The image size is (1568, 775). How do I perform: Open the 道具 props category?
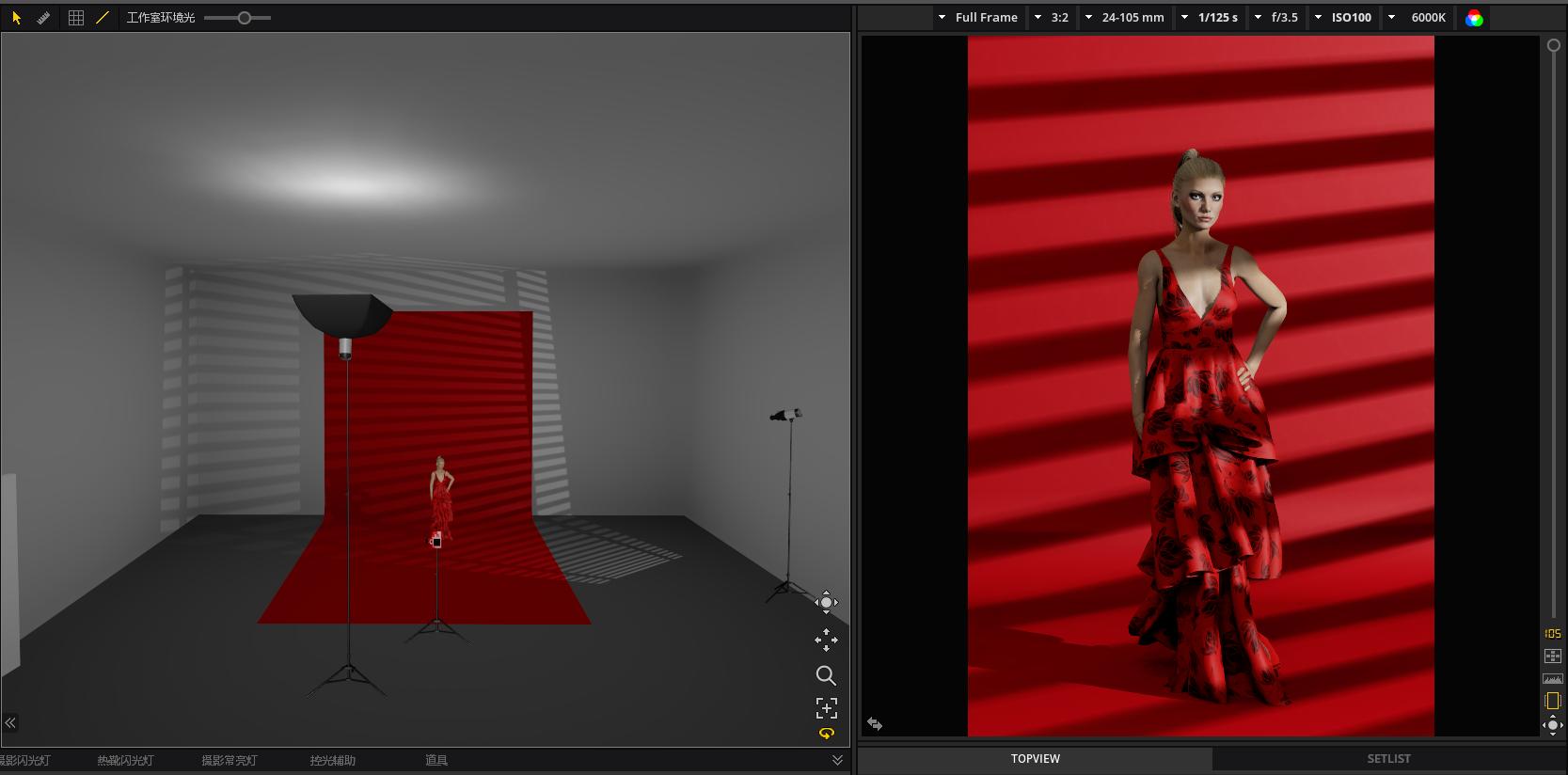(436, 760)
